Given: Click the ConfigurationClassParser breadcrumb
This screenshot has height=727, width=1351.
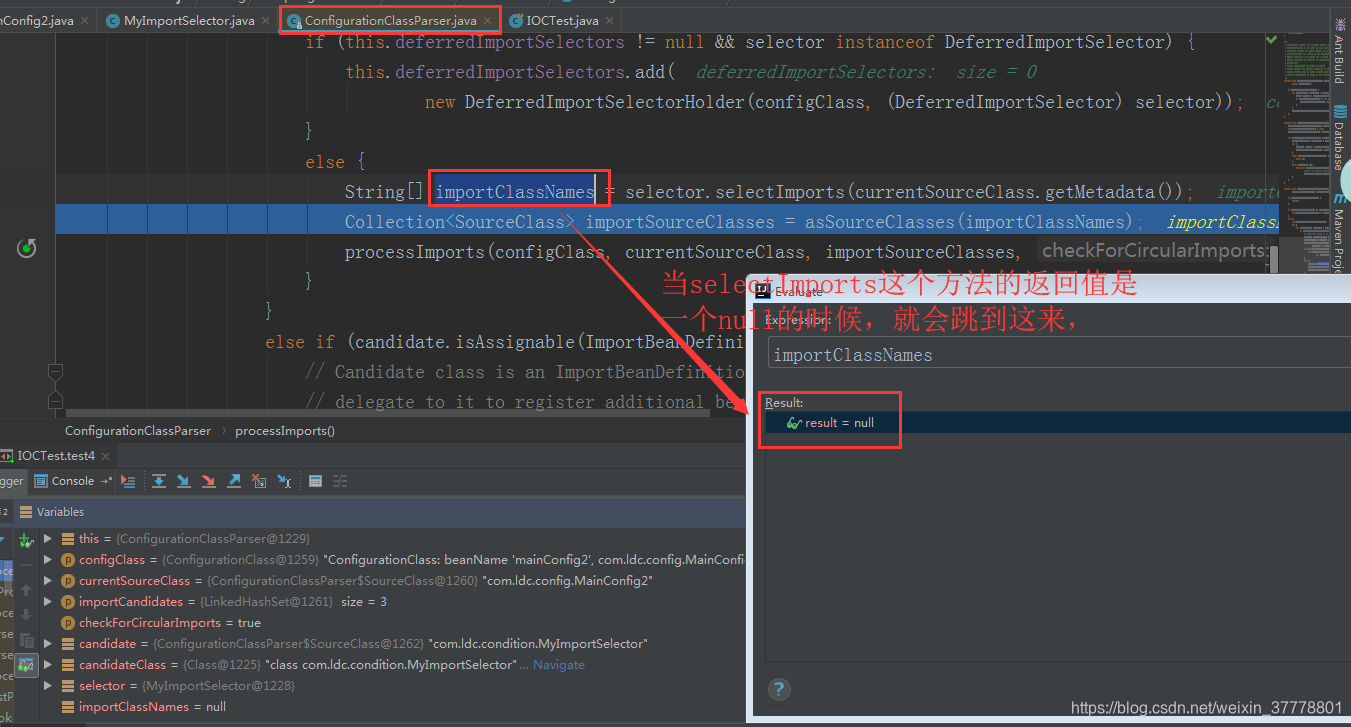Looking at the screenshot, I should (x=138, y=431).
